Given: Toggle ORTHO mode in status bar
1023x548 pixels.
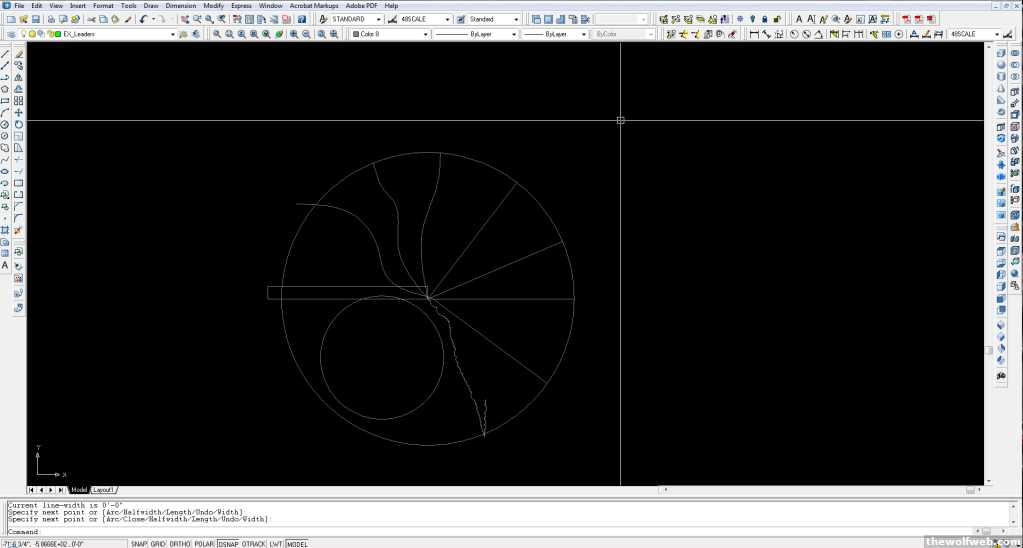Looking at the screenshot, I should 180,543.
